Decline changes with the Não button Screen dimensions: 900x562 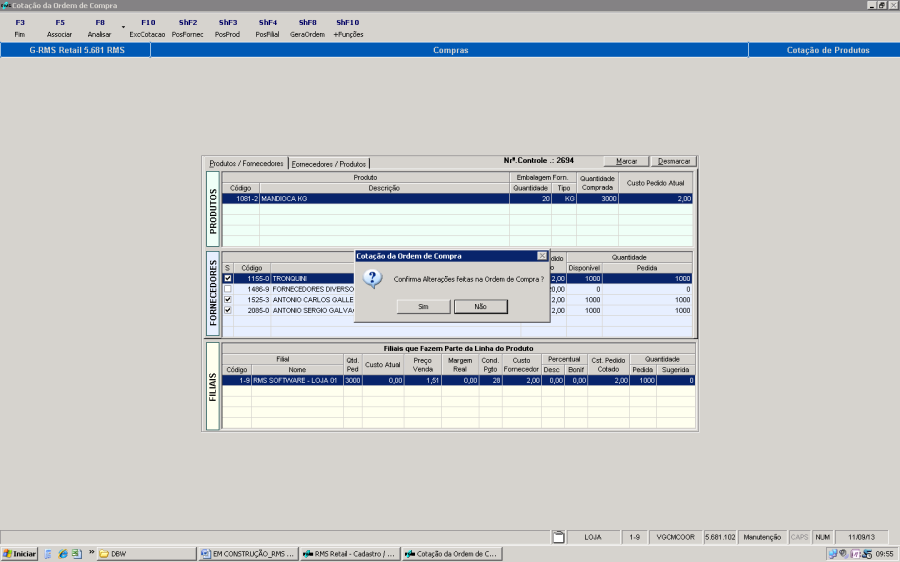(480, 307)
